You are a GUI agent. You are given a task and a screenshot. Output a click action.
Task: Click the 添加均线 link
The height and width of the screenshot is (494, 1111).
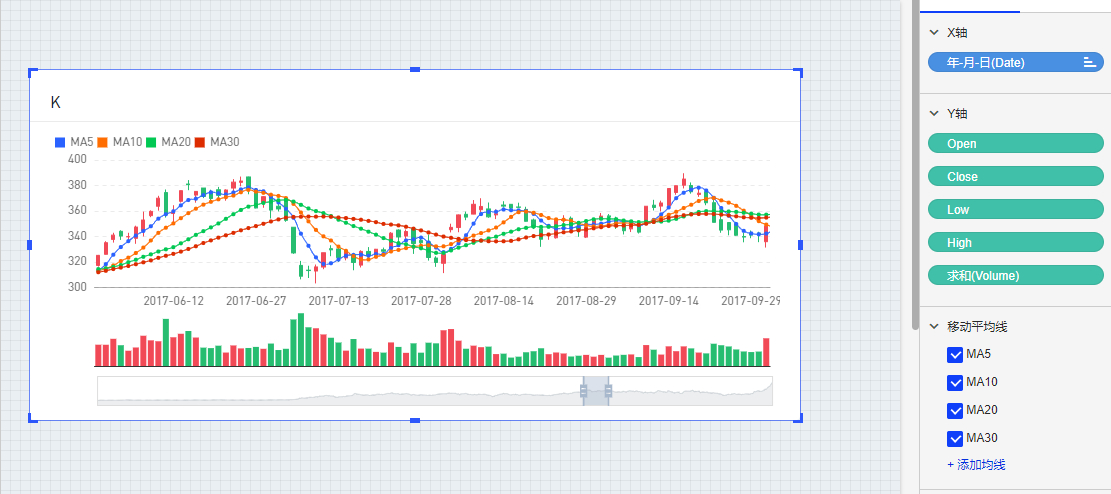point(976,465)
